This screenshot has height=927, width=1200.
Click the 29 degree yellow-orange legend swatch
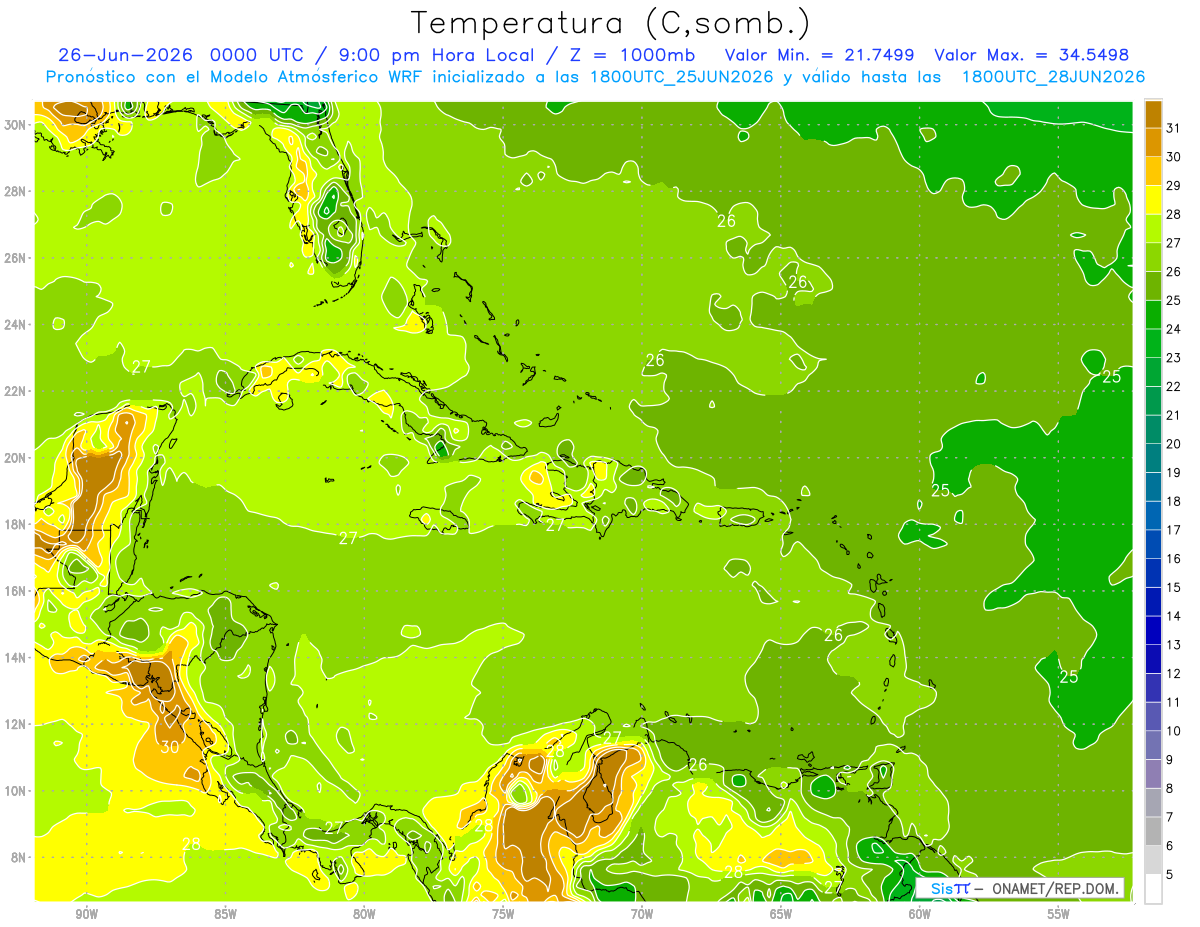(1153, 171)
